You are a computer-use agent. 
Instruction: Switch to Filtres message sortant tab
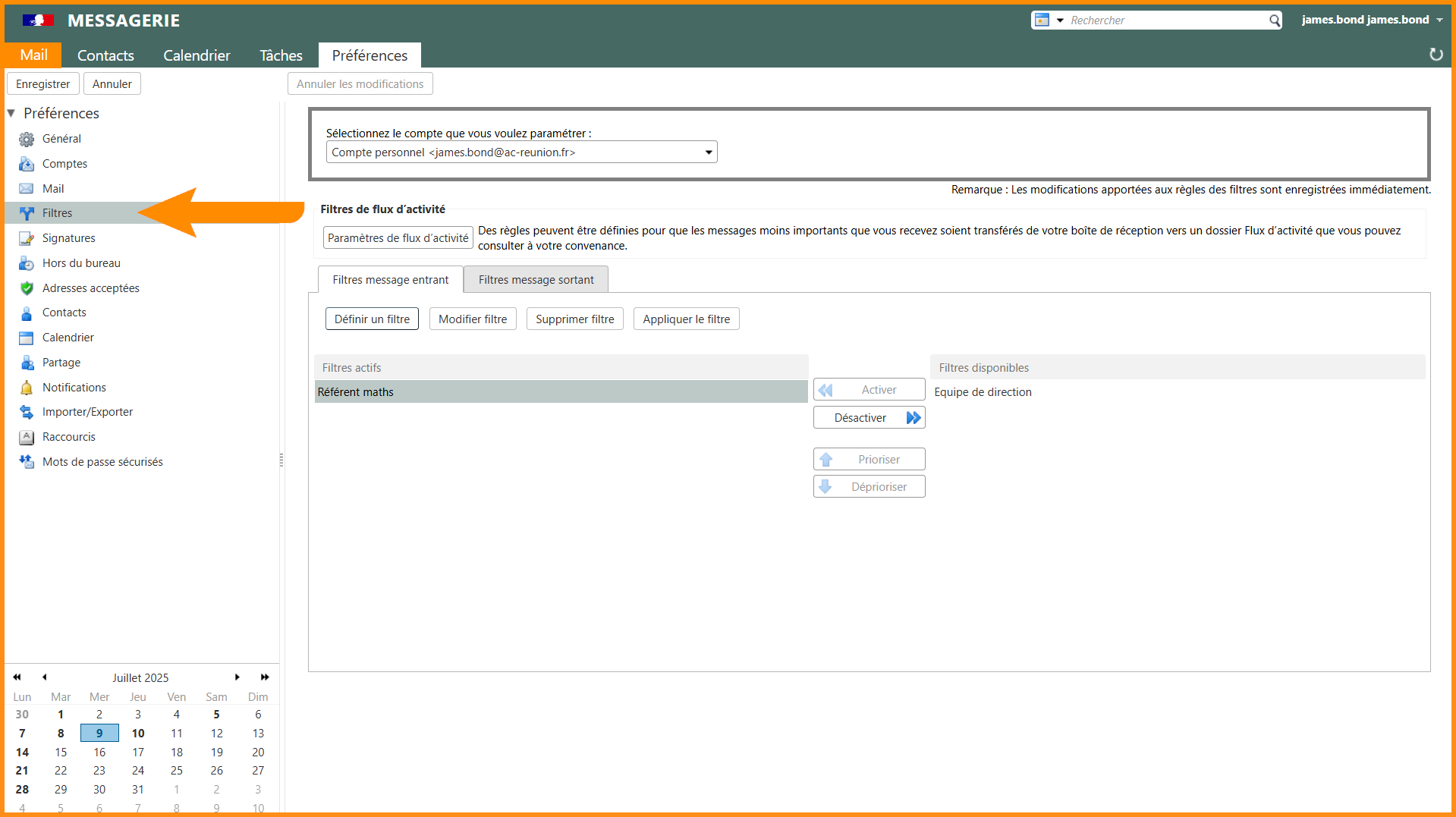[x=536, y=280]
